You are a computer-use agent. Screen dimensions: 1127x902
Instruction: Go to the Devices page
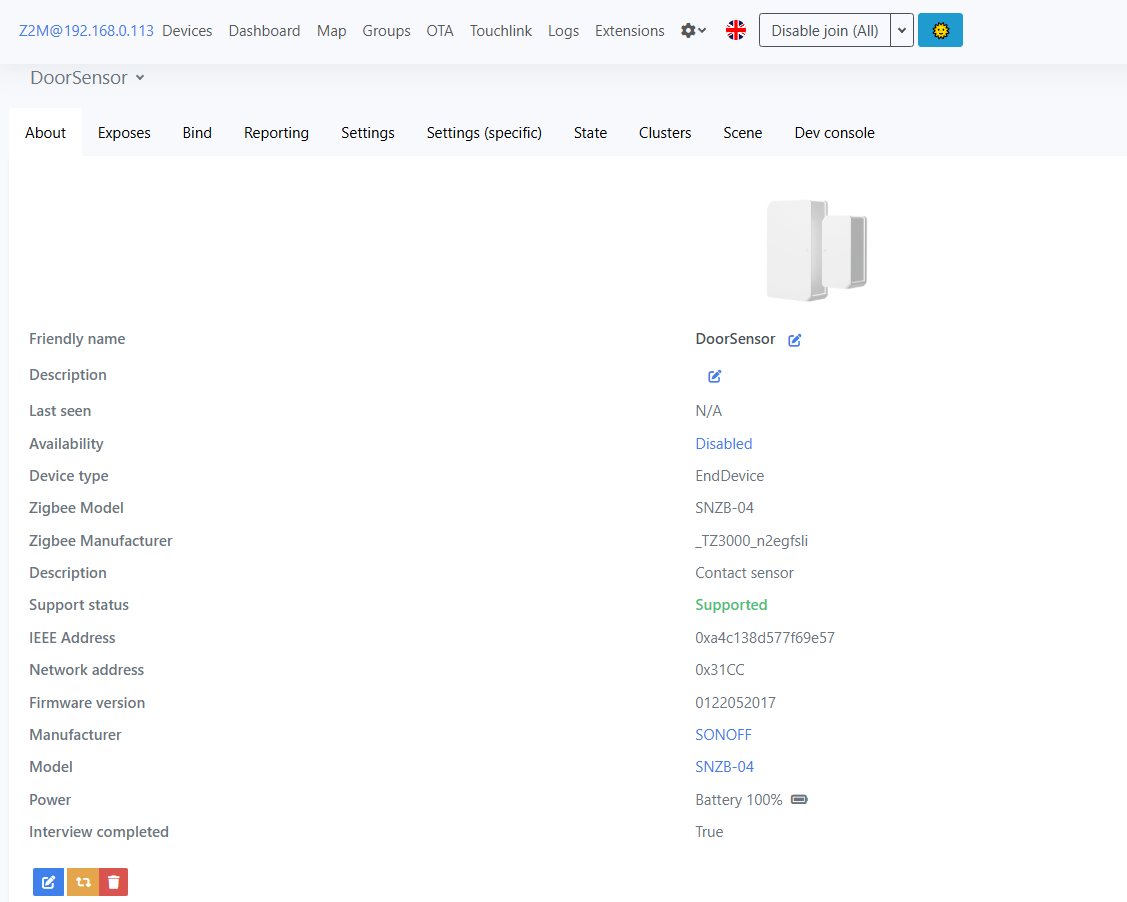(187, 31)
